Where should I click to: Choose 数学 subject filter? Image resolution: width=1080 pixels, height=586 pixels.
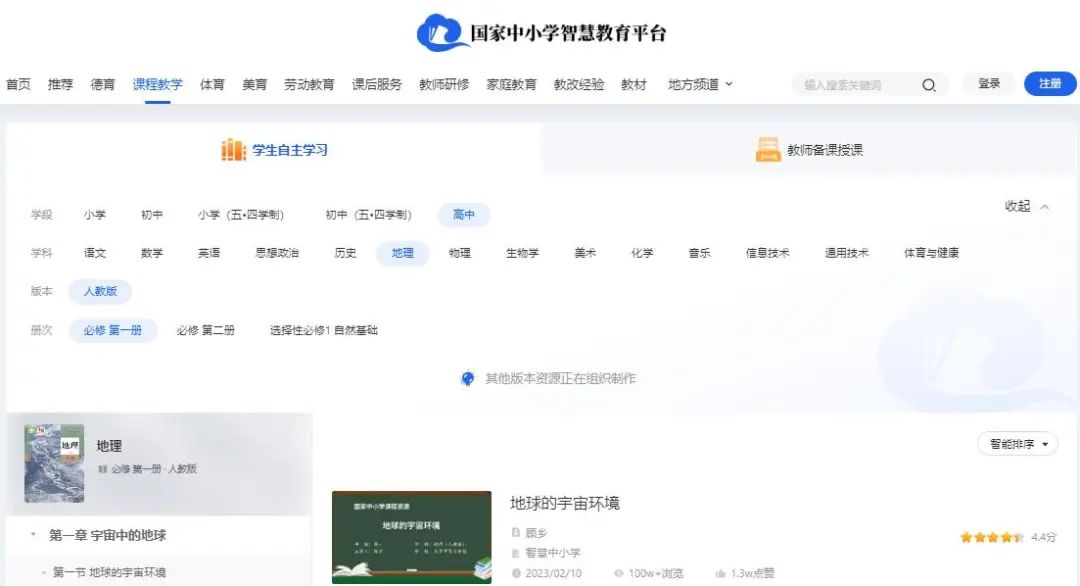pyautogui.click(x=152, y=253)
